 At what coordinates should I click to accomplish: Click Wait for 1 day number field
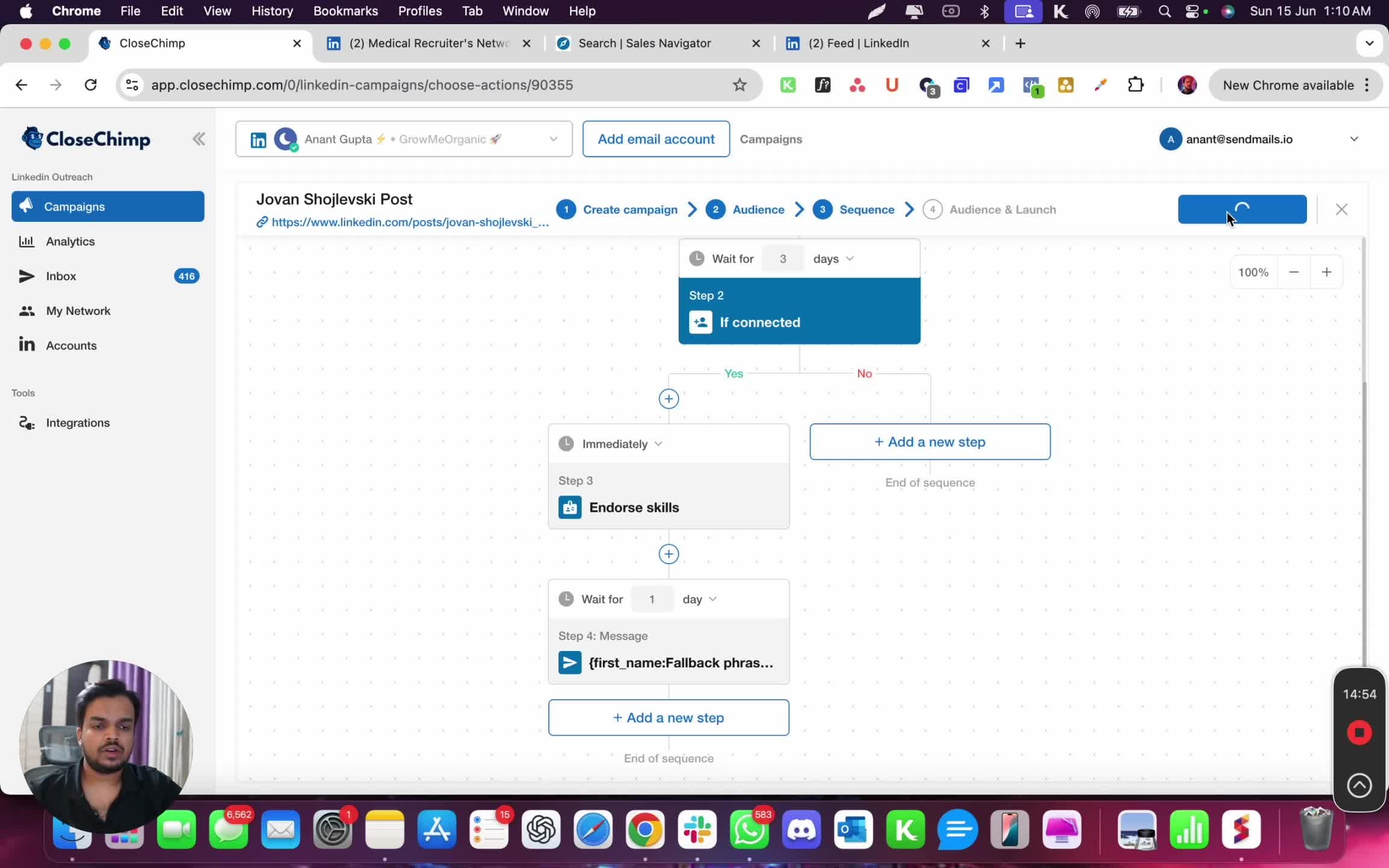point(652,599)
